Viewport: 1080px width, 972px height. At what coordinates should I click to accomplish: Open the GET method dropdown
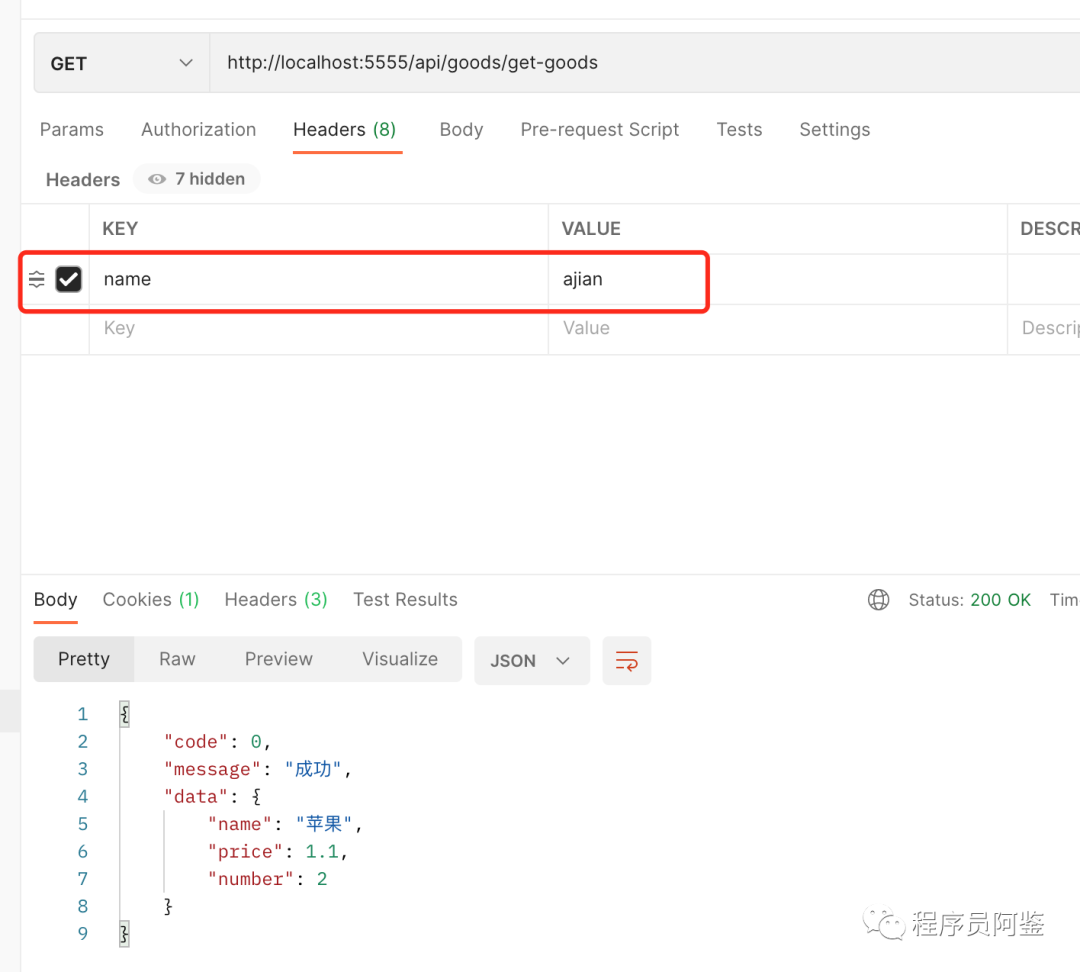122,63
